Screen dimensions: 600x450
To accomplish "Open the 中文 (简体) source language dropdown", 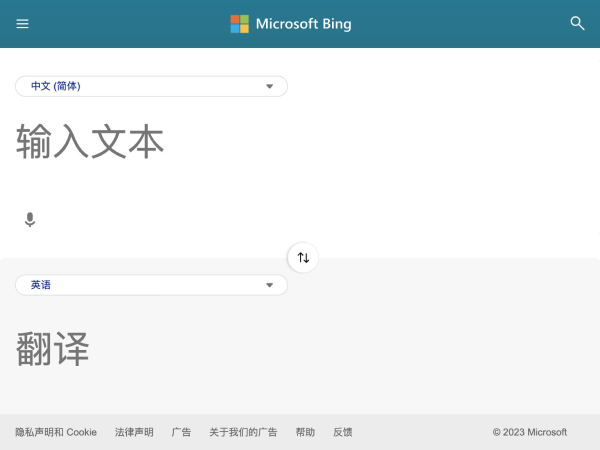I will (151, 86).
